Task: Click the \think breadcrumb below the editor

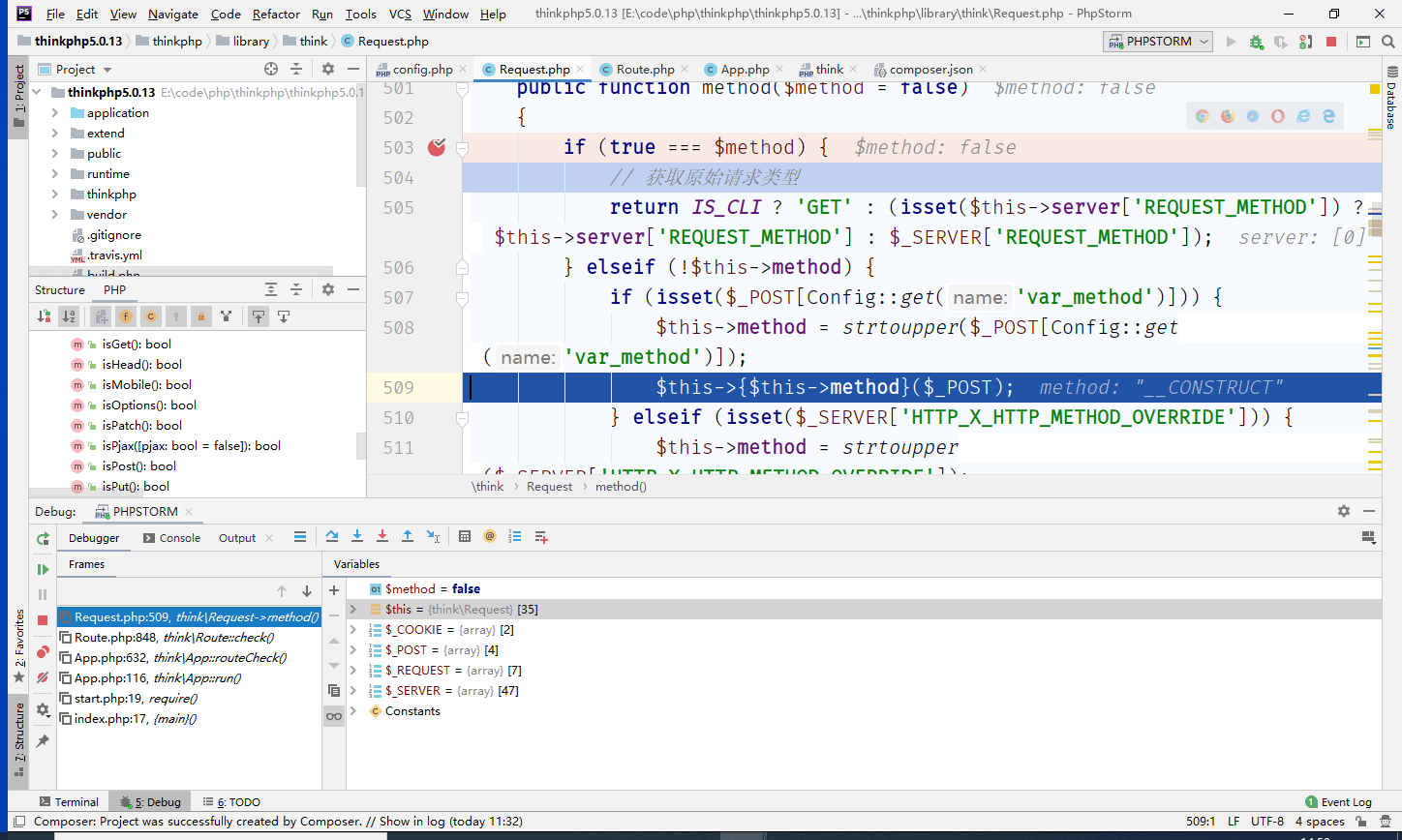Action: (488, 487)
